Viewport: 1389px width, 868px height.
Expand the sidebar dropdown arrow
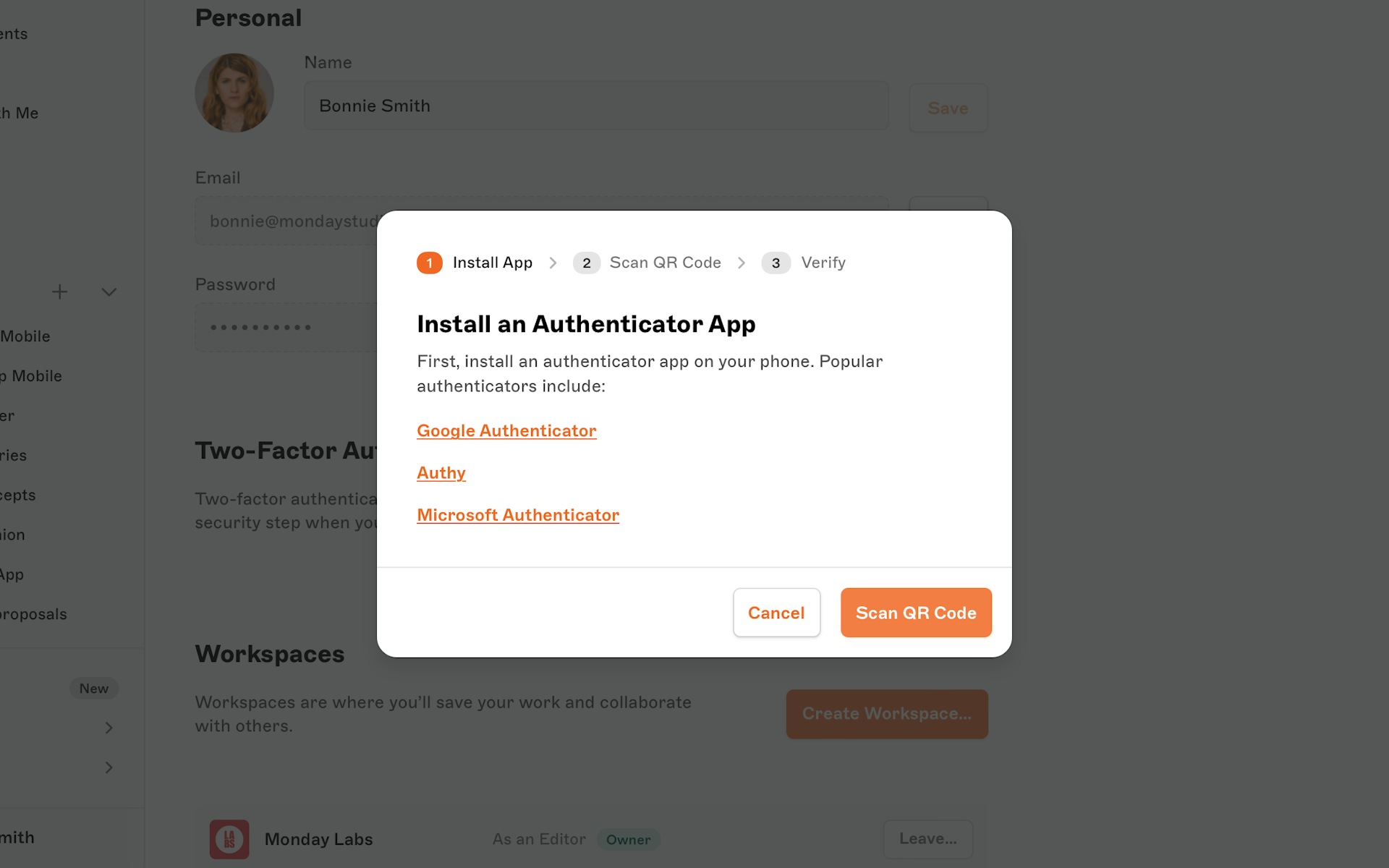point(108,291)
